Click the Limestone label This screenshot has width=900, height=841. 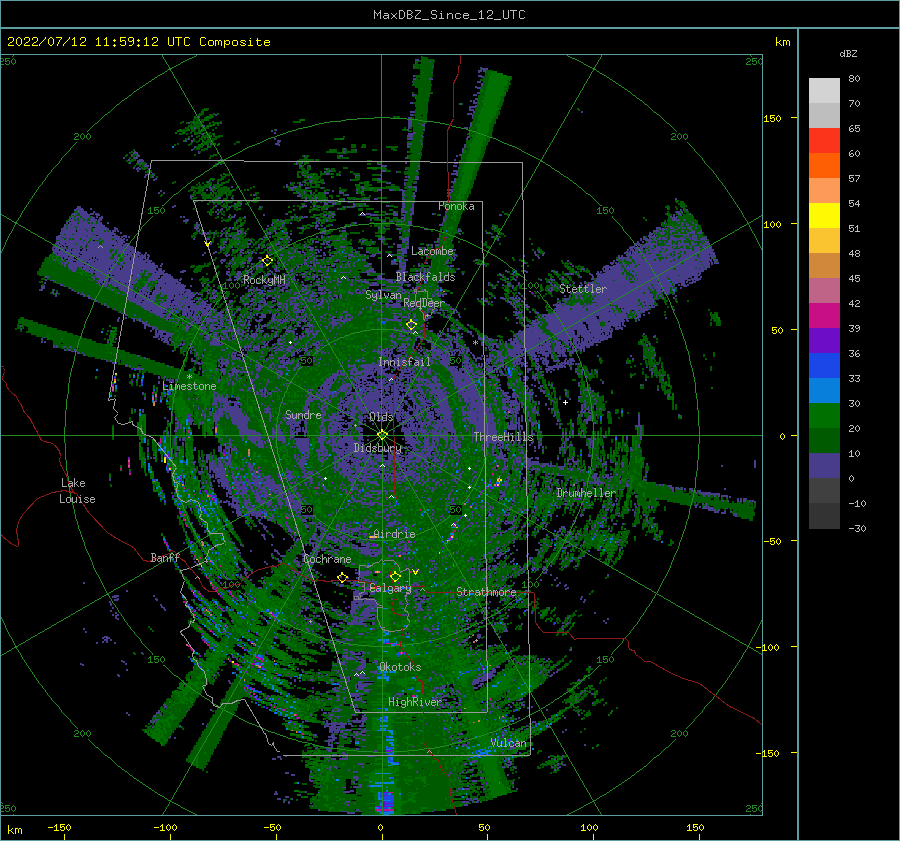coord(189,386)
